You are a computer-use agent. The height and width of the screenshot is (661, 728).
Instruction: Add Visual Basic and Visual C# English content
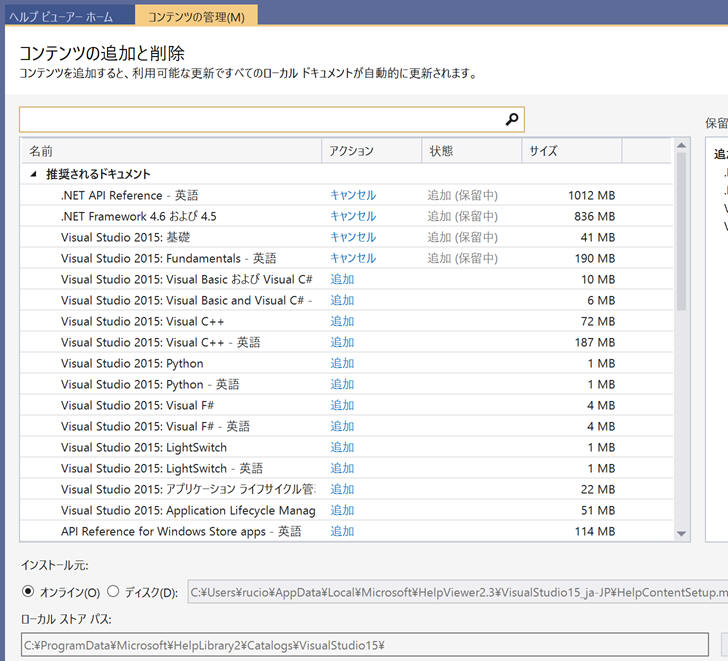[x=342, y=300]
